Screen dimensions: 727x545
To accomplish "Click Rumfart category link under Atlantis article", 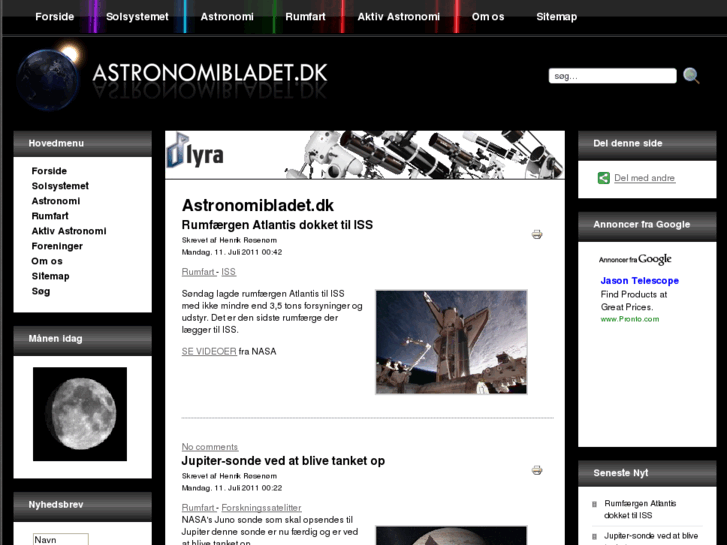I will click(x=199, y=272).
